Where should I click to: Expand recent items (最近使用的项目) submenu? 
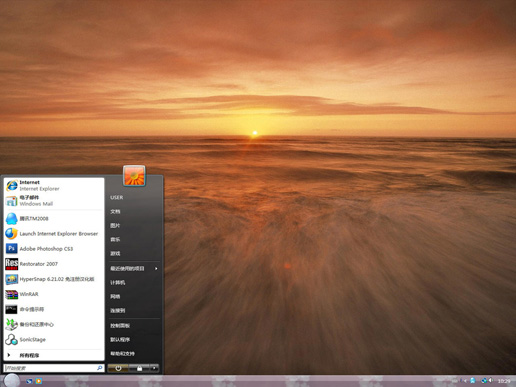(134, 268)
